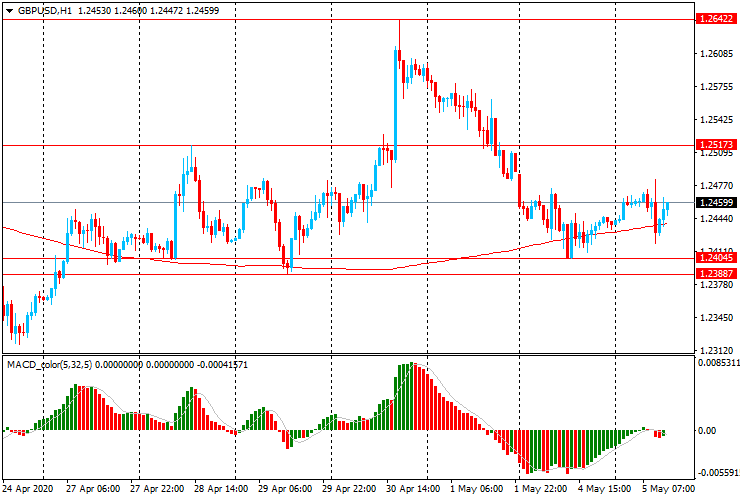This screenshot has height=500, width=740.
Task: Click the 1.25755 price scale label
Action: [x=716, y=87]
